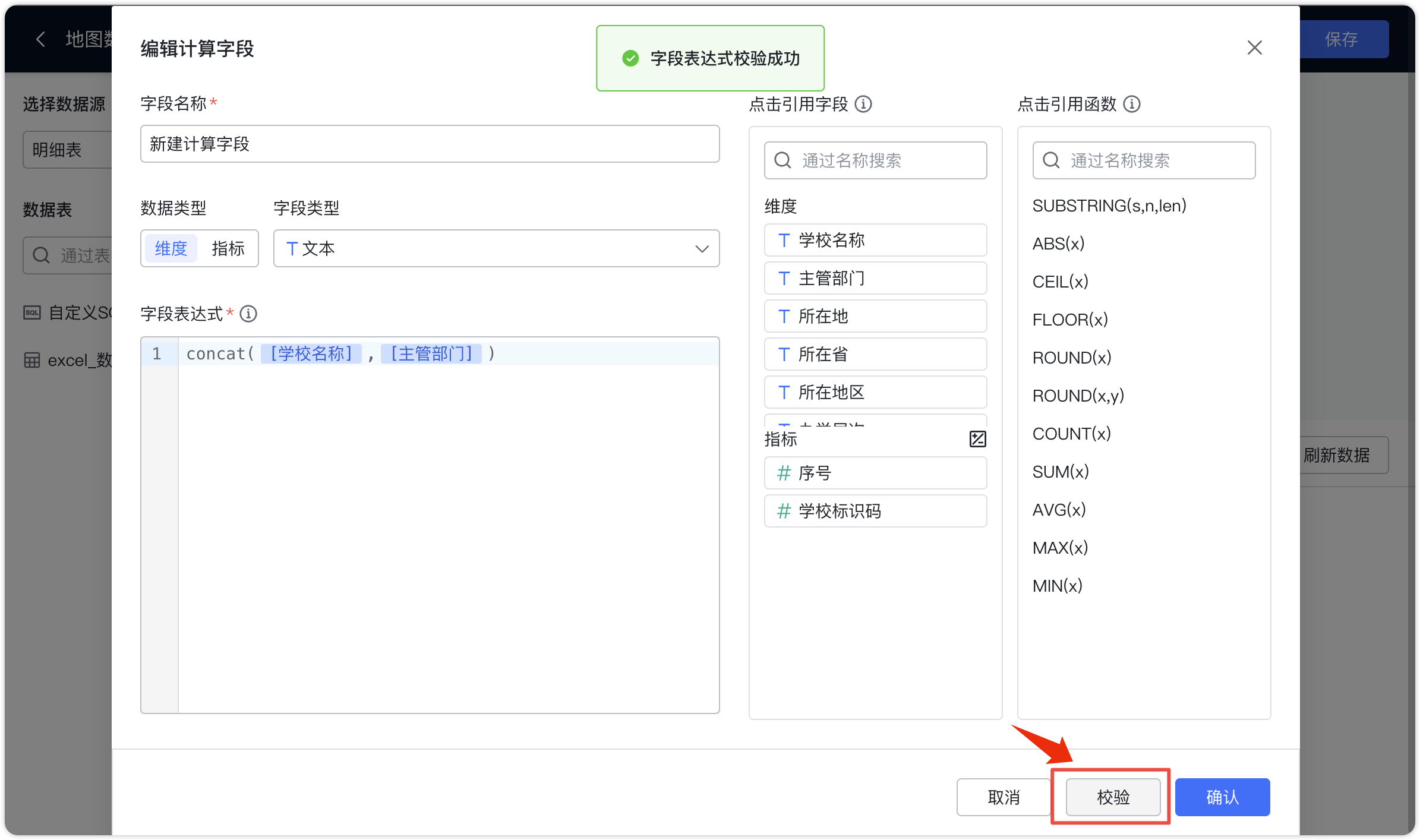Click the [学校名称] token in expression
1420x840 pixels.
tap(311, 353)
